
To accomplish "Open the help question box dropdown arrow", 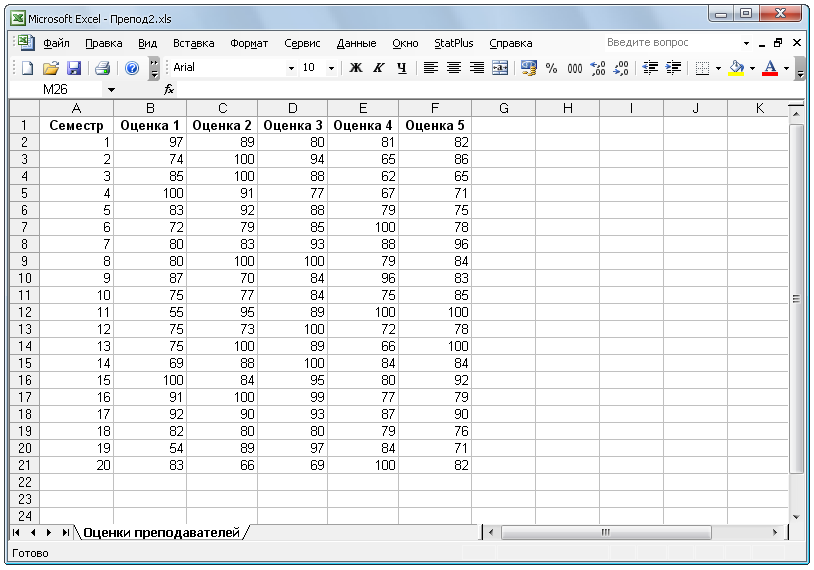I will click(x=746, y=43).
